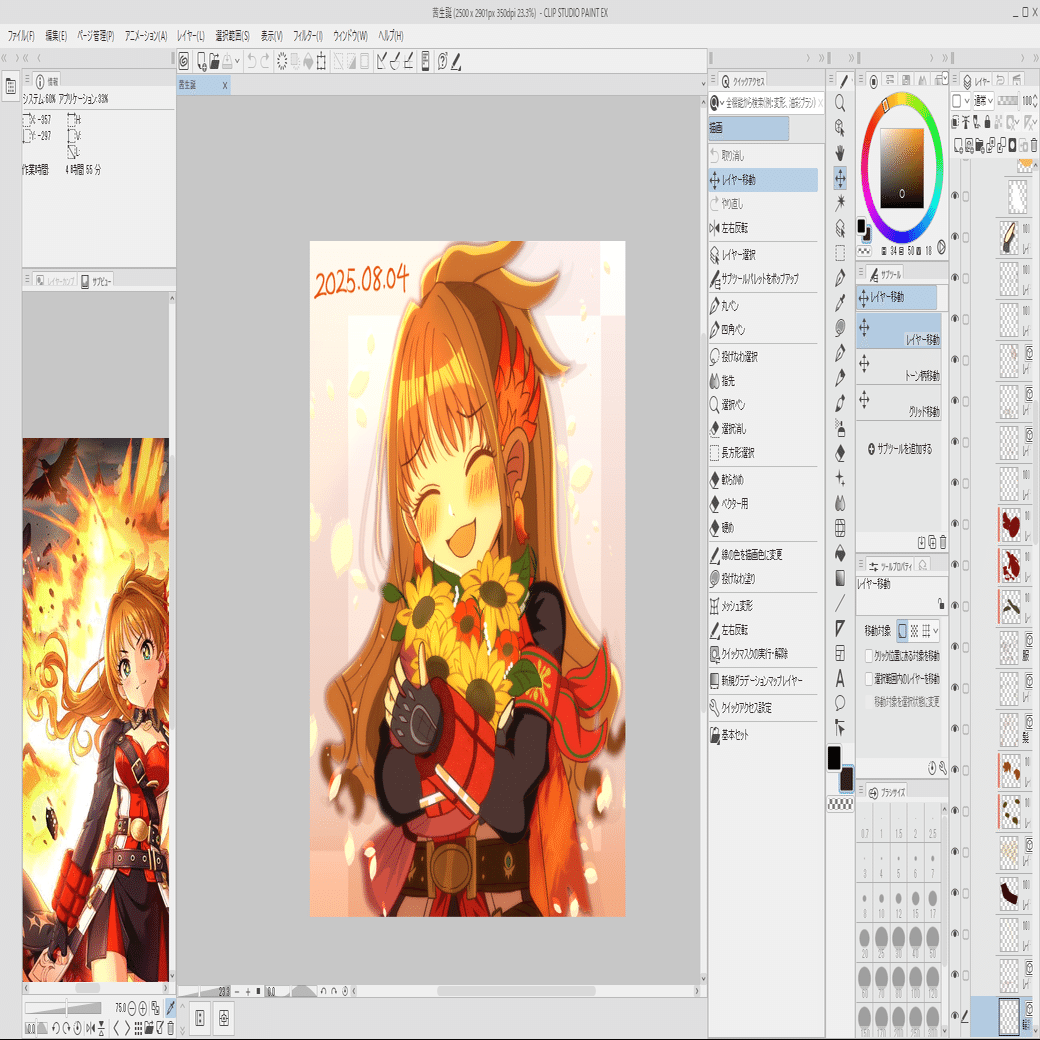Select the Zoom magnifier tool in the toolbox
The height and width of the screenshot is (1040, 1040).
coord(840,102)
